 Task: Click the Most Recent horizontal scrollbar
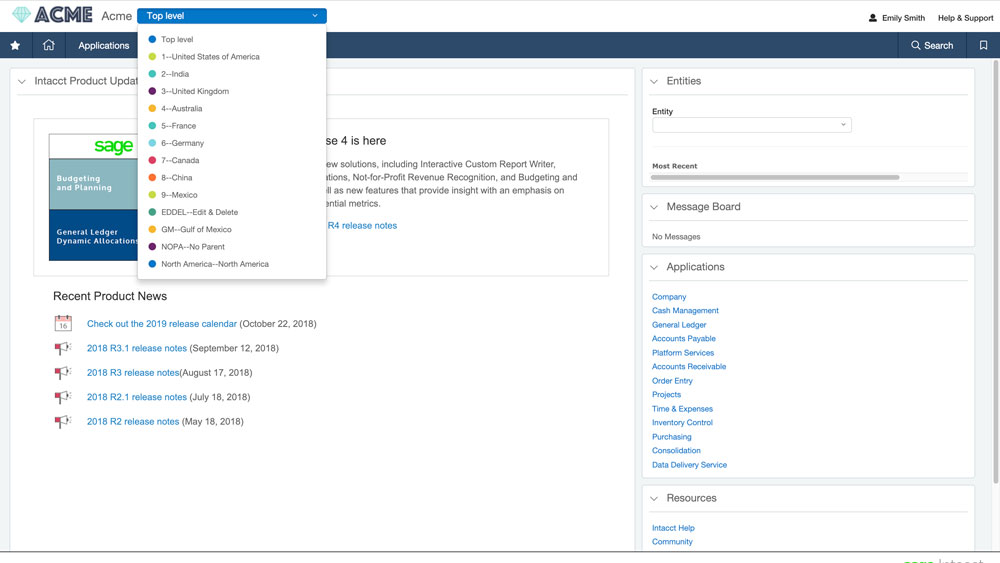[x=775, y=177]
